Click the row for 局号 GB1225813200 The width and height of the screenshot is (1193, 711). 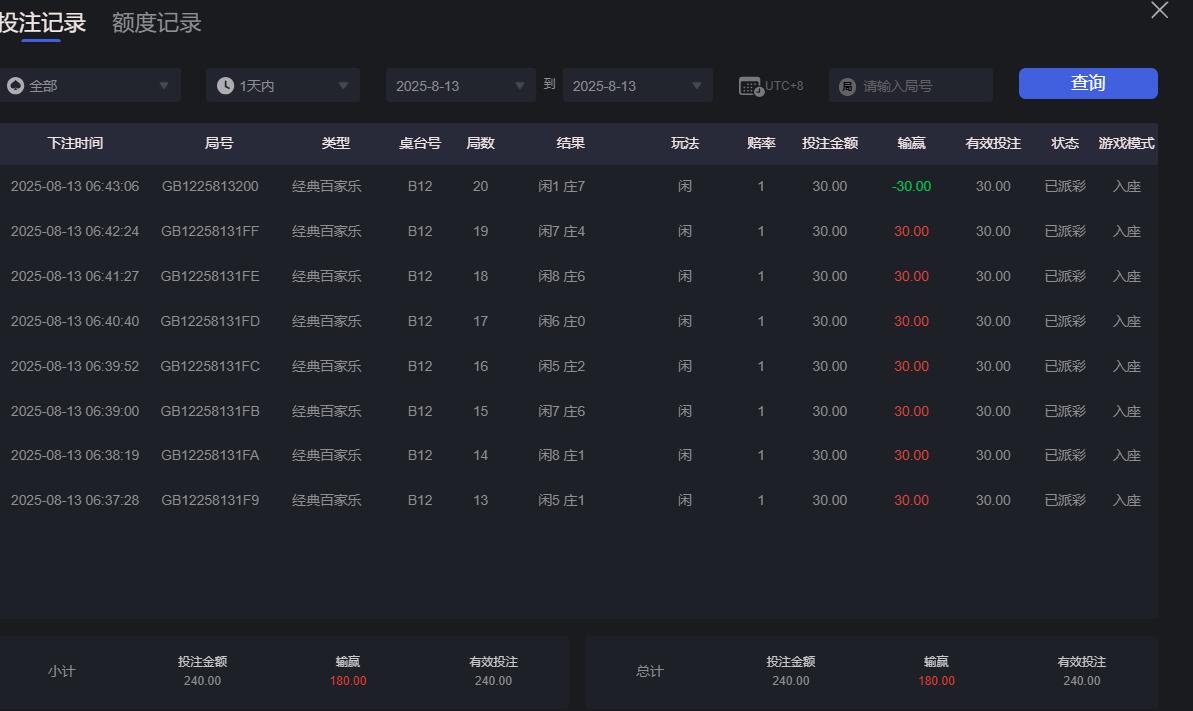click(x=210, y=186)
